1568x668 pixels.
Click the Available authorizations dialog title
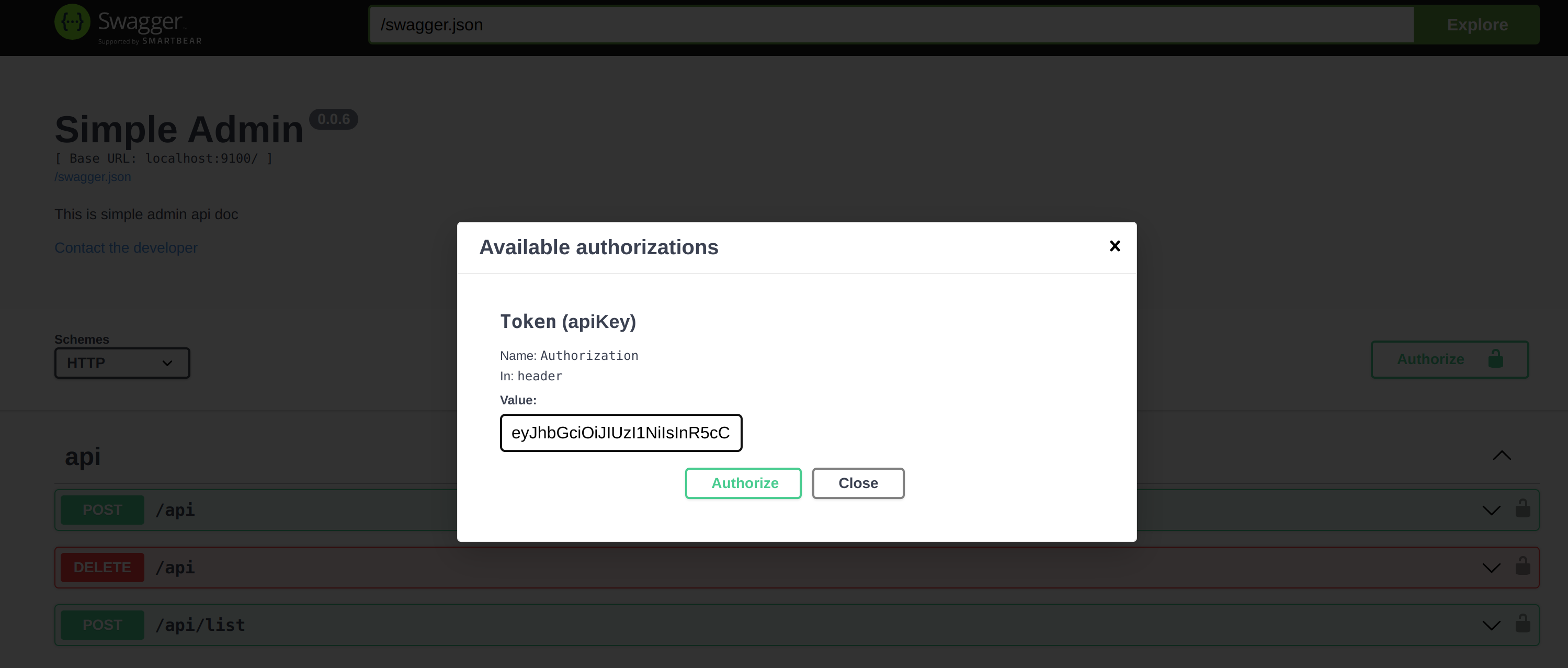pyautogui.click(x=599, y=247)
